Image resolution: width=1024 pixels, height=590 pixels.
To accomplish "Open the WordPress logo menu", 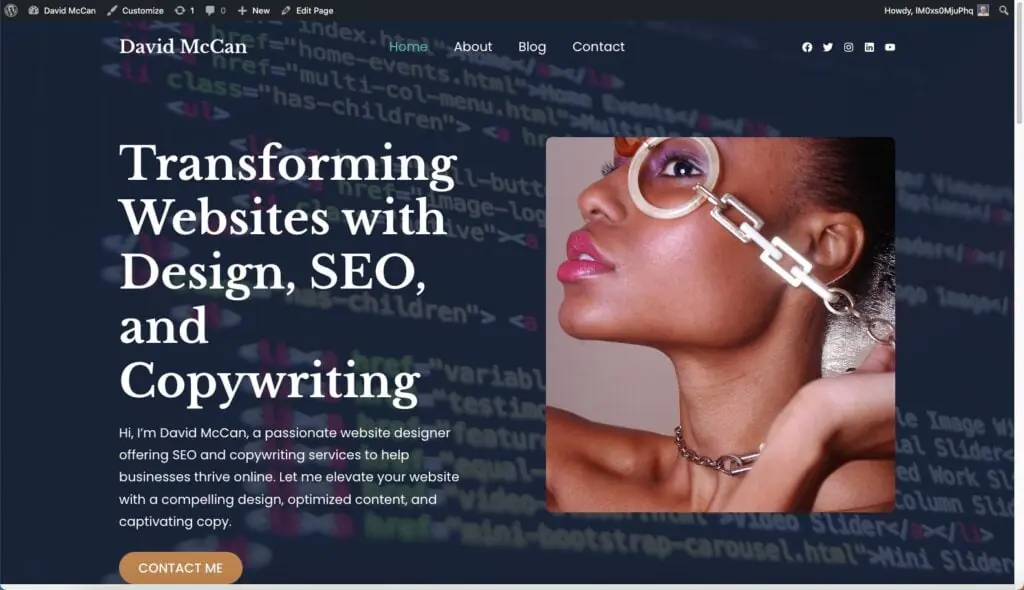I will click(x=11, y=10).
